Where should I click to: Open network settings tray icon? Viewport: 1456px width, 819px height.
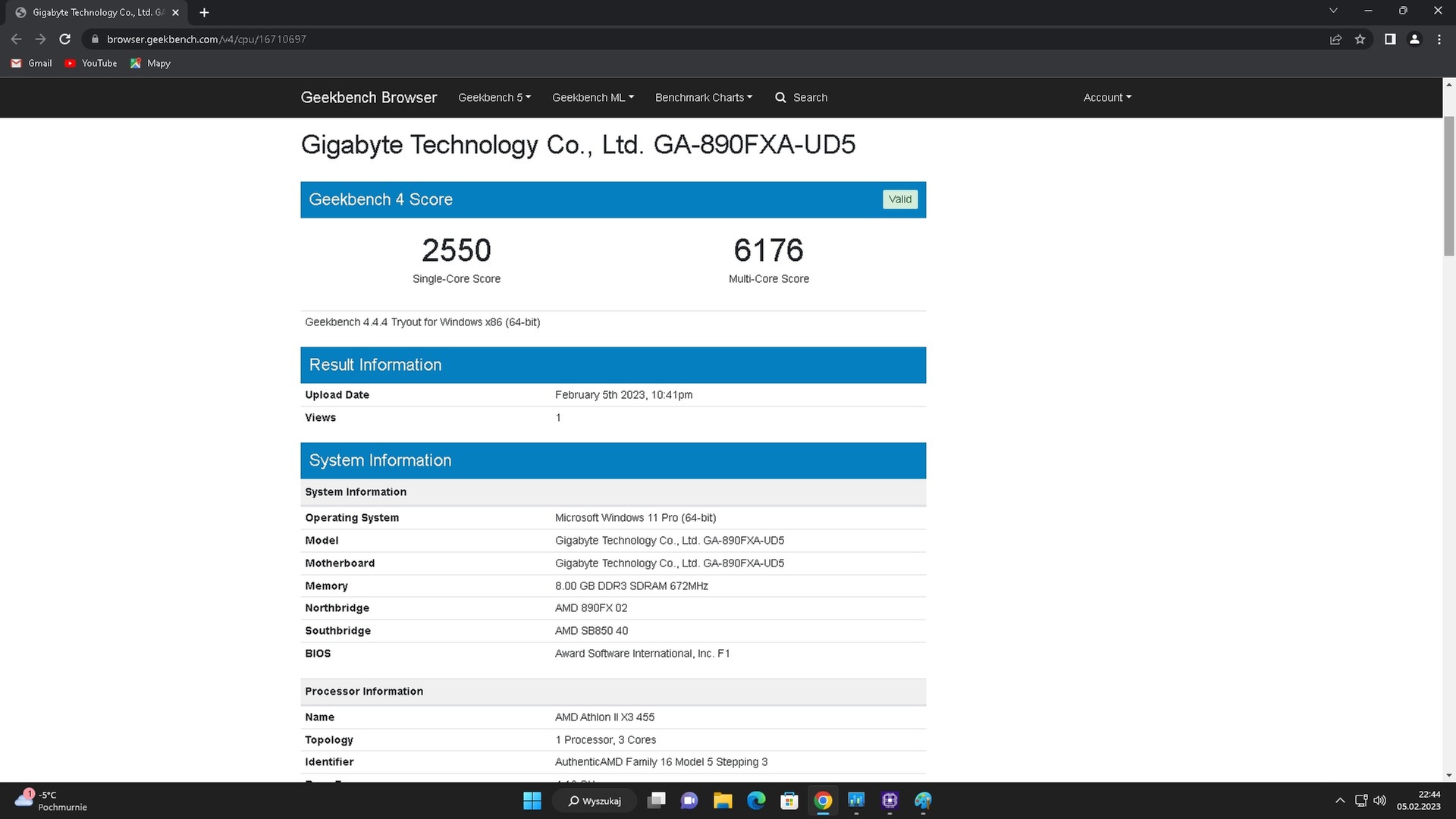(1361, 801)
